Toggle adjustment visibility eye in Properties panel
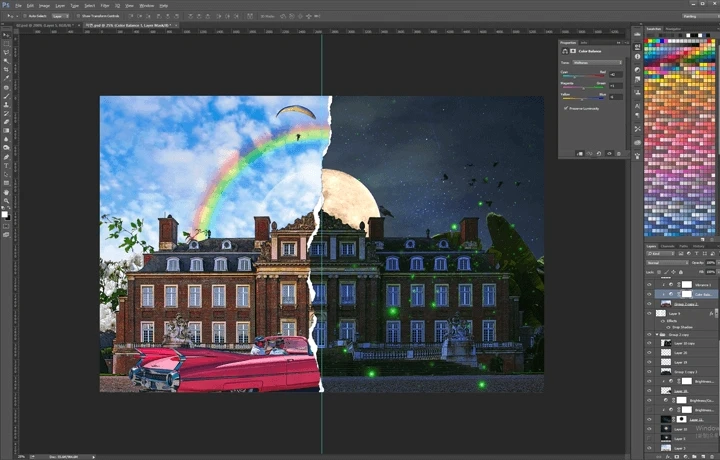Screen dimensions: 720x460 tap(609, 154)
